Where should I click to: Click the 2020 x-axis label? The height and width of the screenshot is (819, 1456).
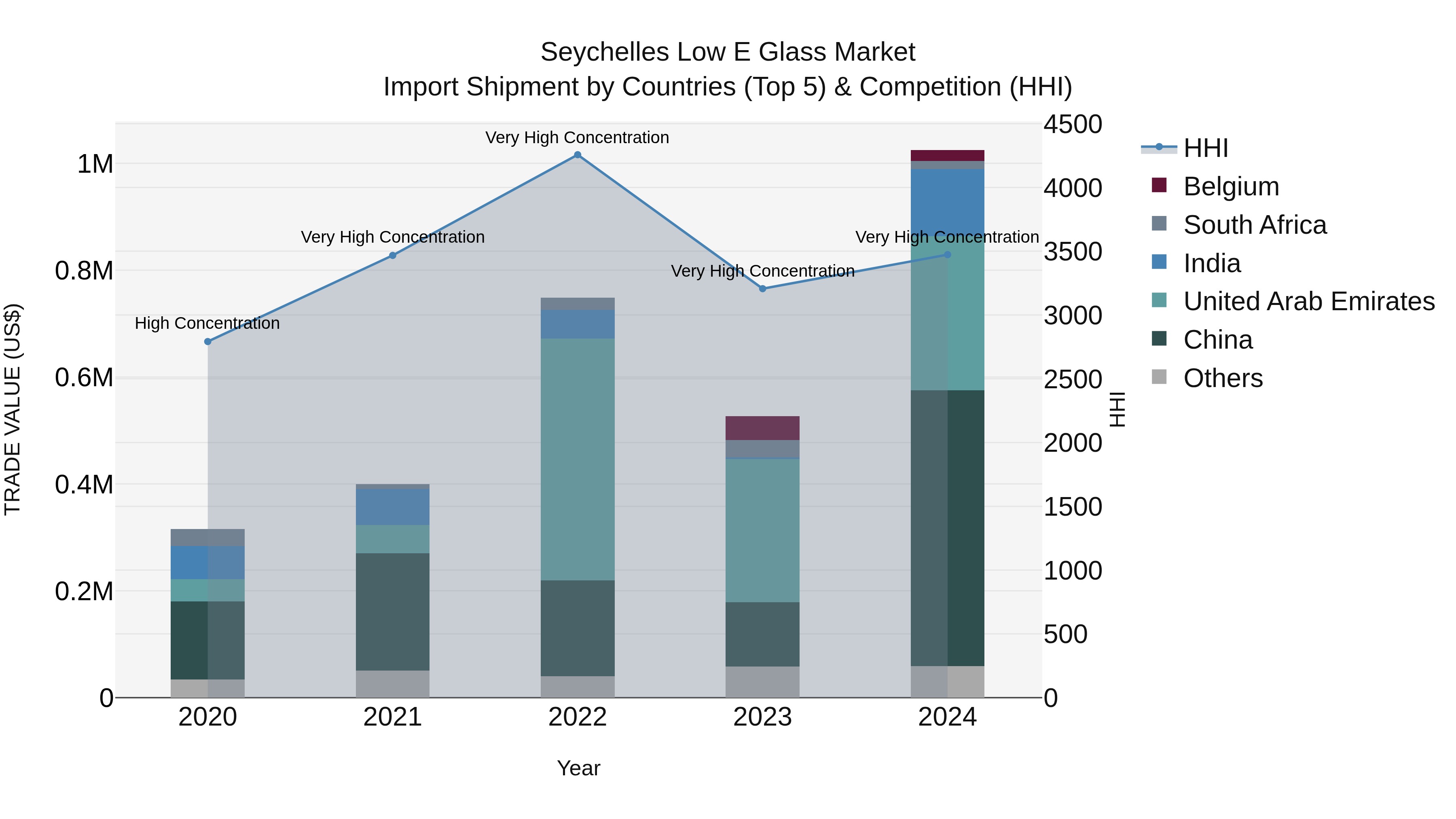click(207, 717)
